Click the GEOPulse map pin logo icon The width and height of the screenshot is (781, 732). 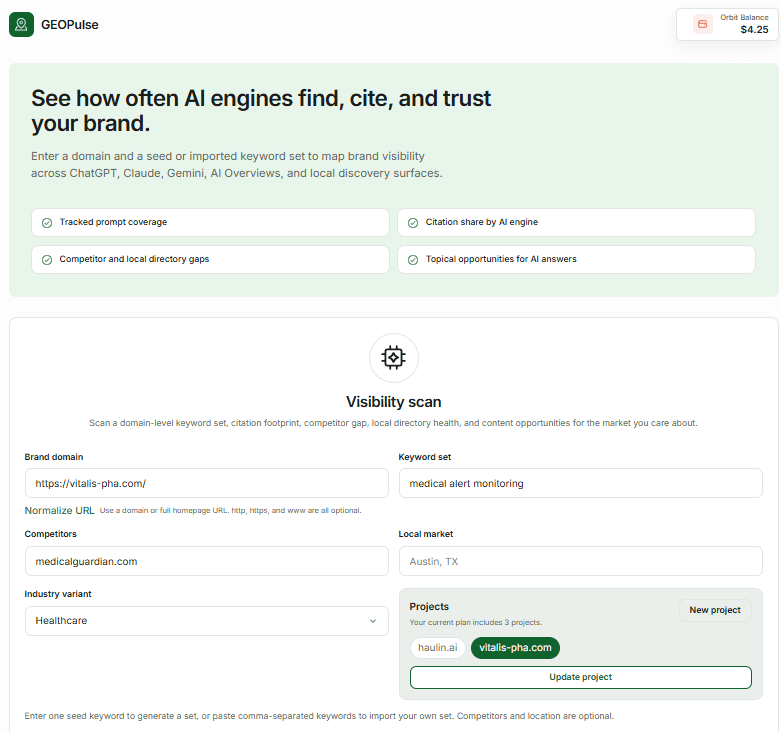coord(21,24)
